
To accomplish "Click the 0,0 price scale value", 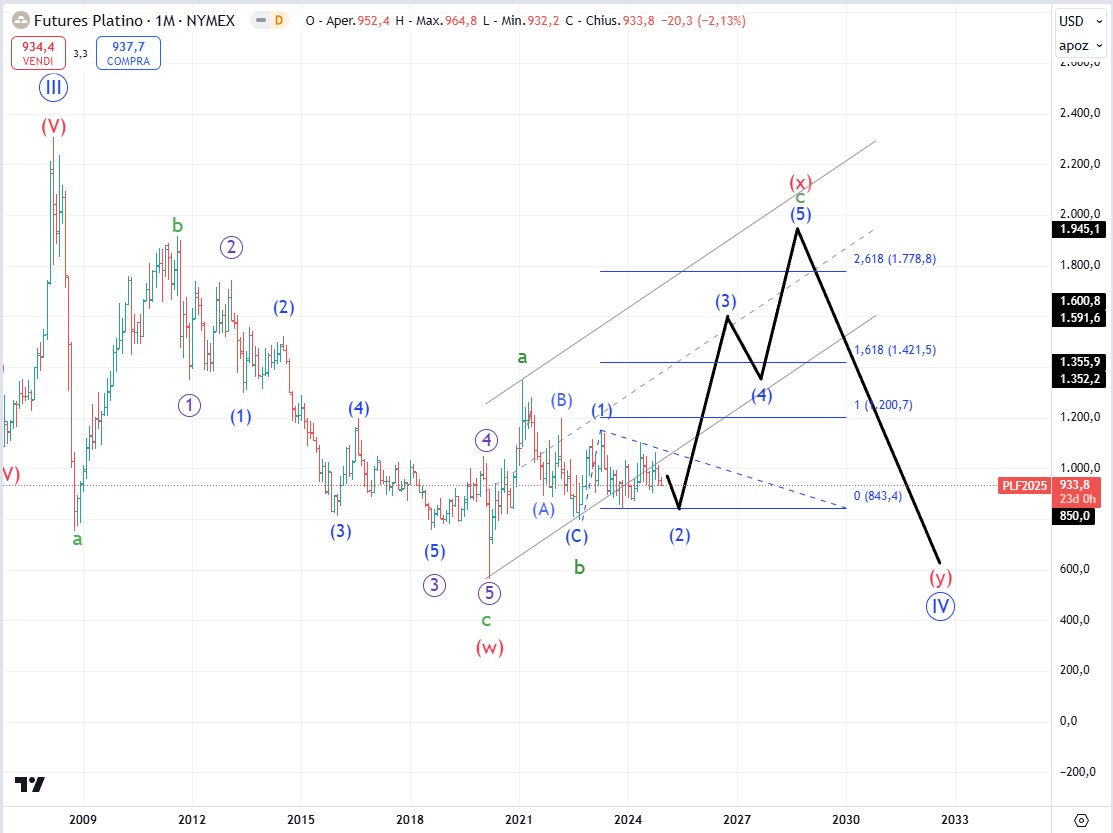I will coord(1068,721).
